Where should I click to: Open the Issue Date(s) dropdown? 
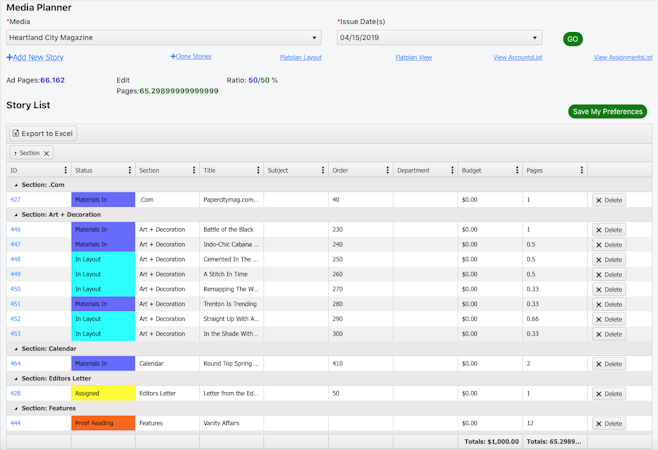(439, 38)
